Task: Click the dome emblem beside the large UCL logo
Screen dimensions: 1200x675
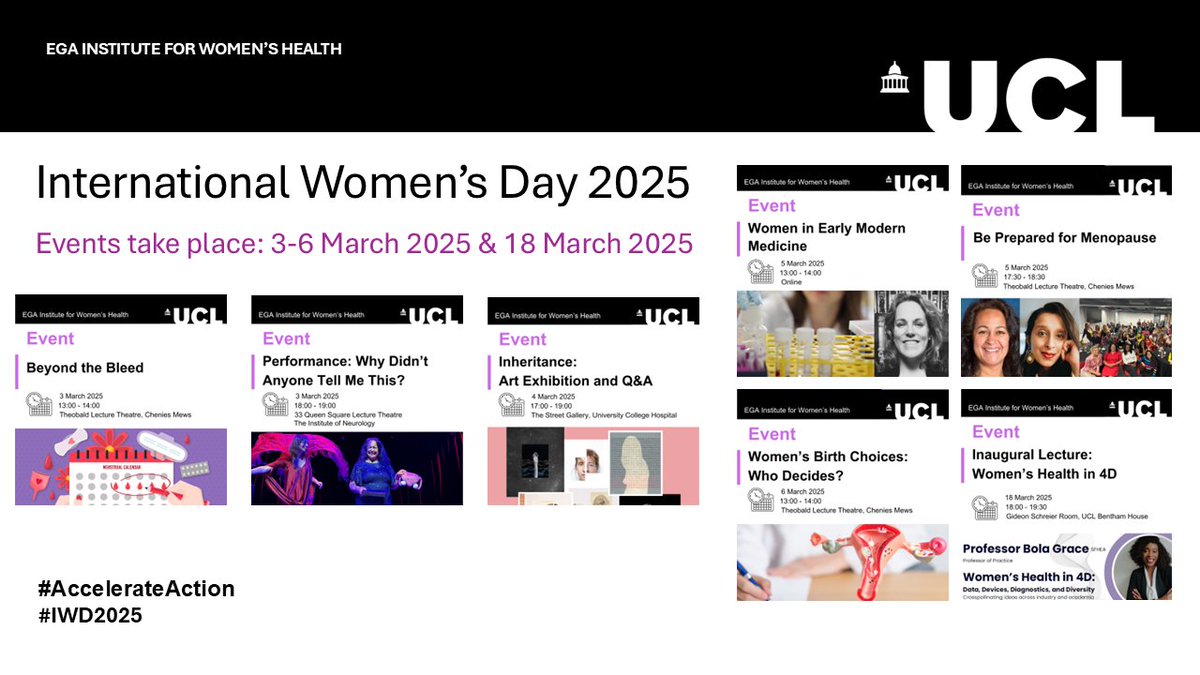Action: pyautogui.click(x=895, y=76)
